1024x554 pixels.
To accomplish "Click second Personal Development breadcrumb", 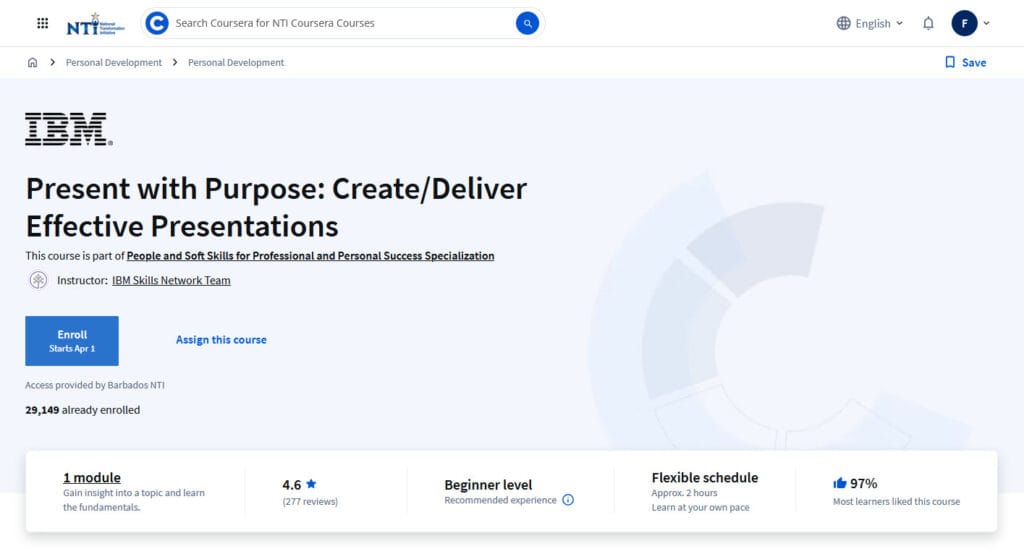I will [x=236, y=62].
